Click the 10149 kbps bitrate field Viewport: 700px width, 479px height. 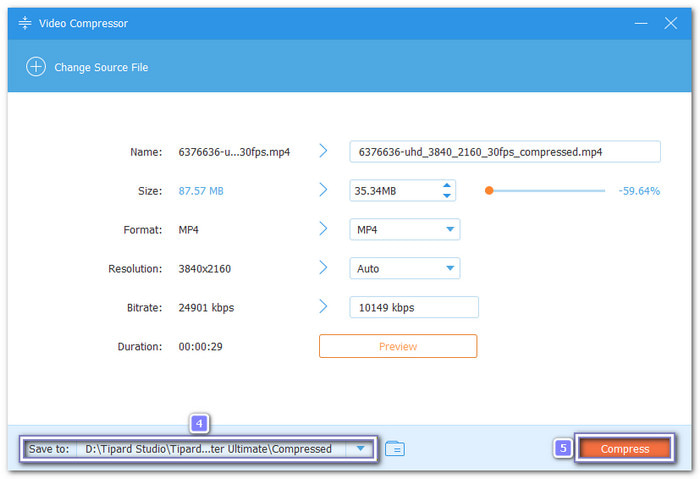(x=413, y=308)
